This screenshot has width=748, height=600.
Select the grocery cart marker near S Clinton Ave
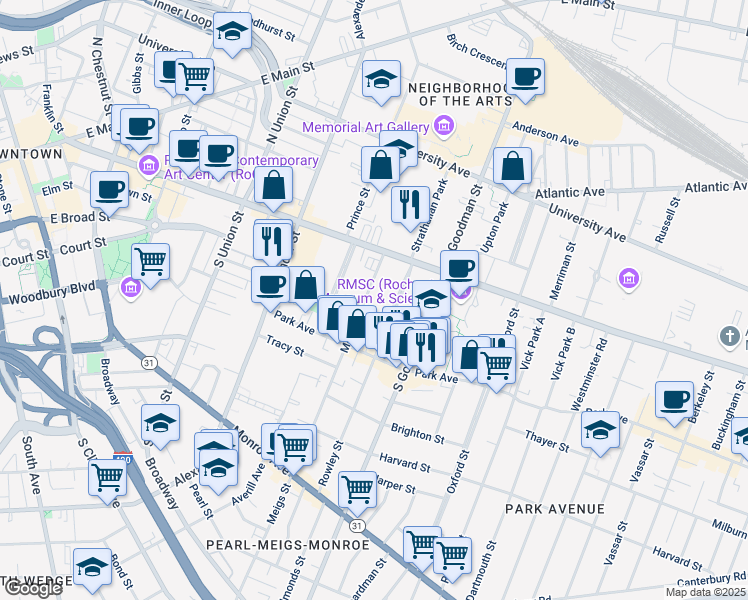(x=107, y=480)
